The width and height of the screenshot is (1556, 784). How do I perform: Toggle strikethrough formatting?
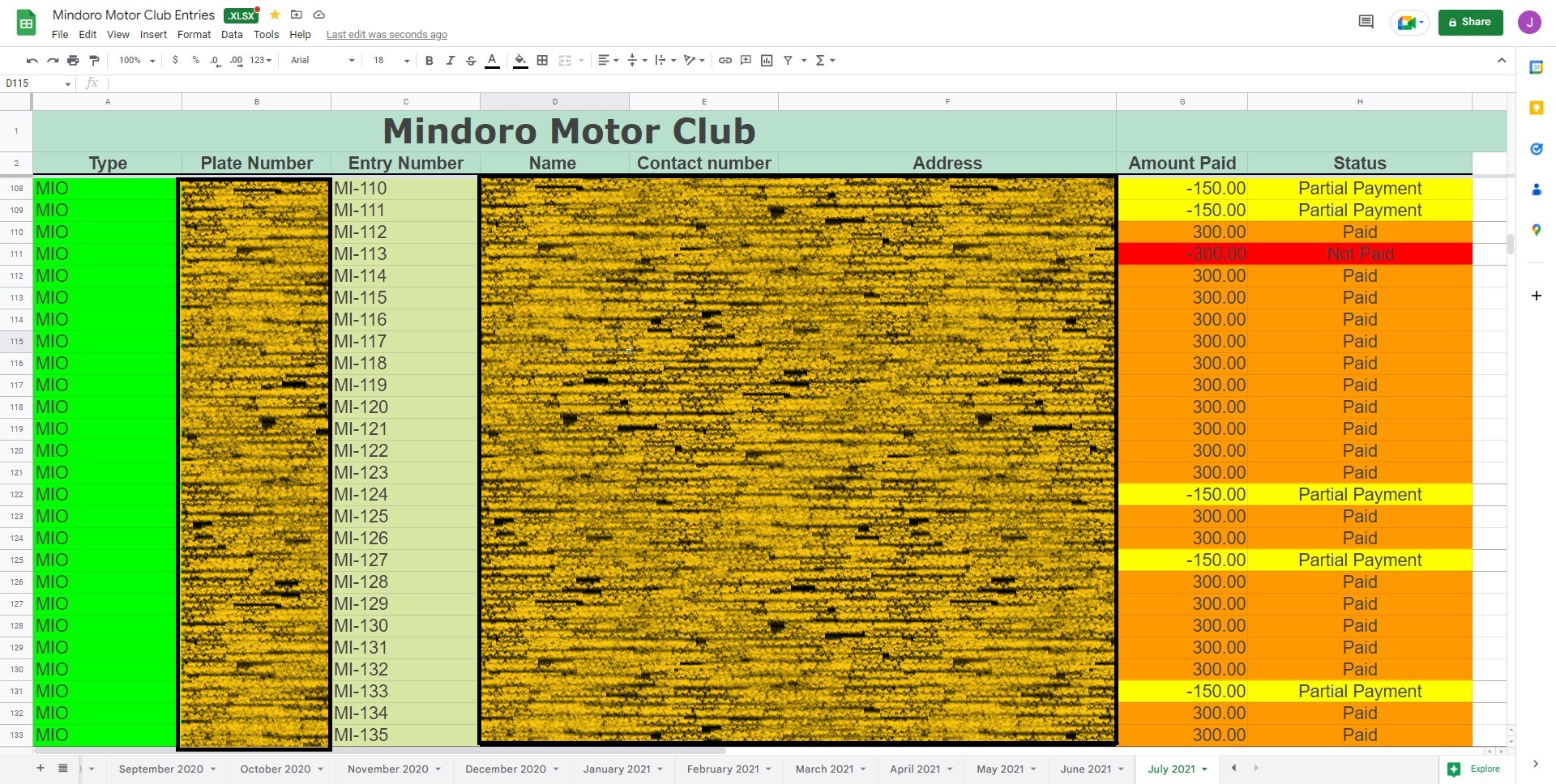pyautogui.click(x=471, y=61)
